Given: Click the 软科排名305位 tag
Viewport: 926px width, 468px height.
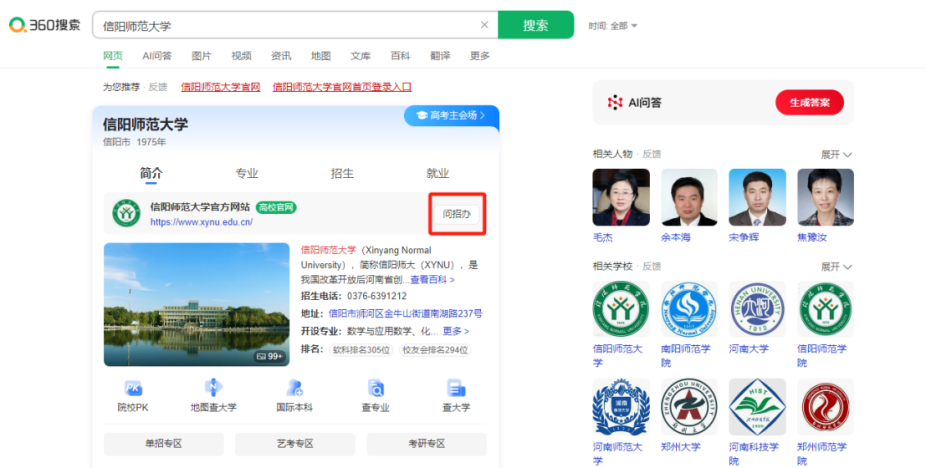Looking at the screenshot, I should [x=361, y=350].
